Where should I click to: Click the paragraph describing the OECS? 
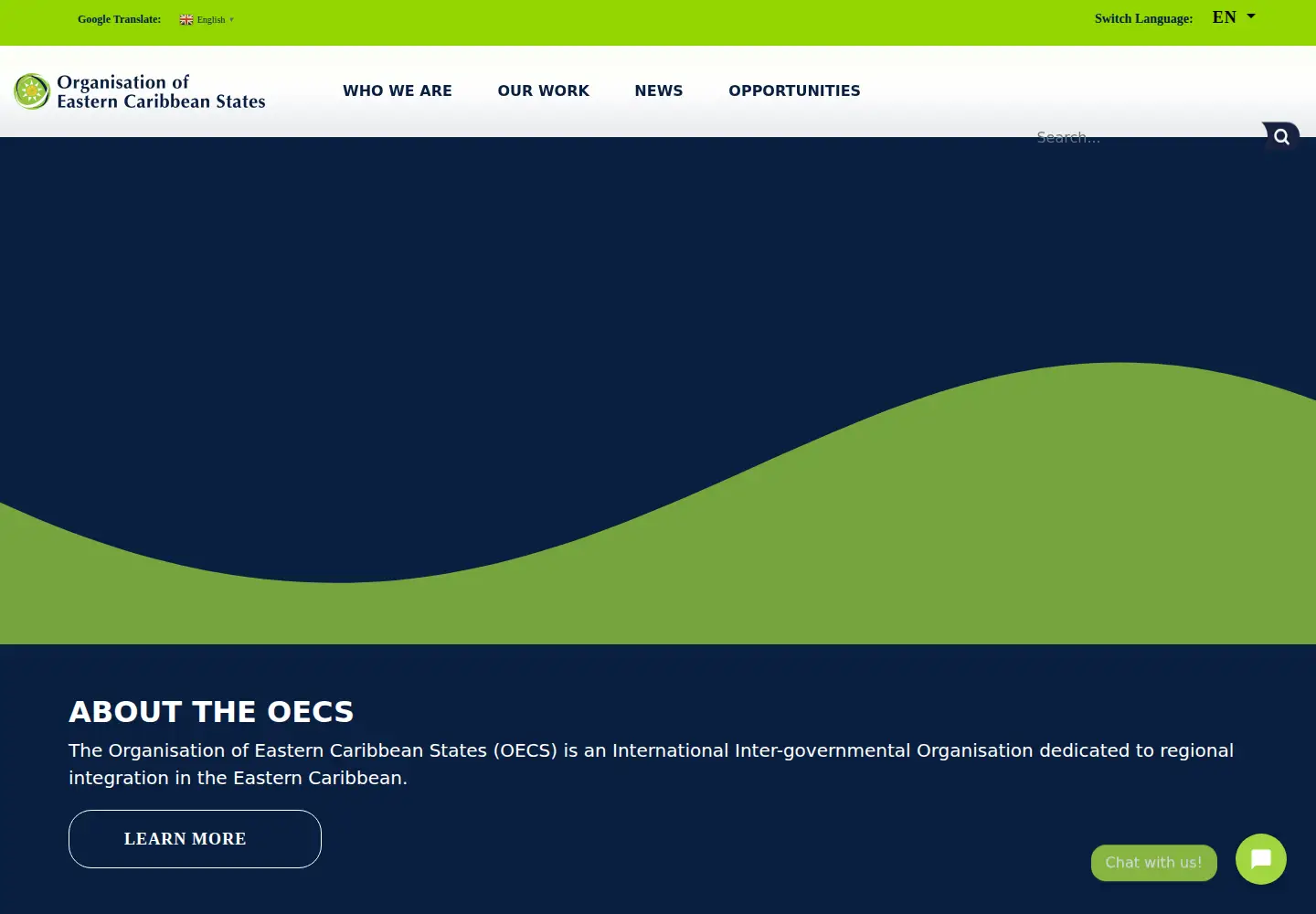coord(651,764)
